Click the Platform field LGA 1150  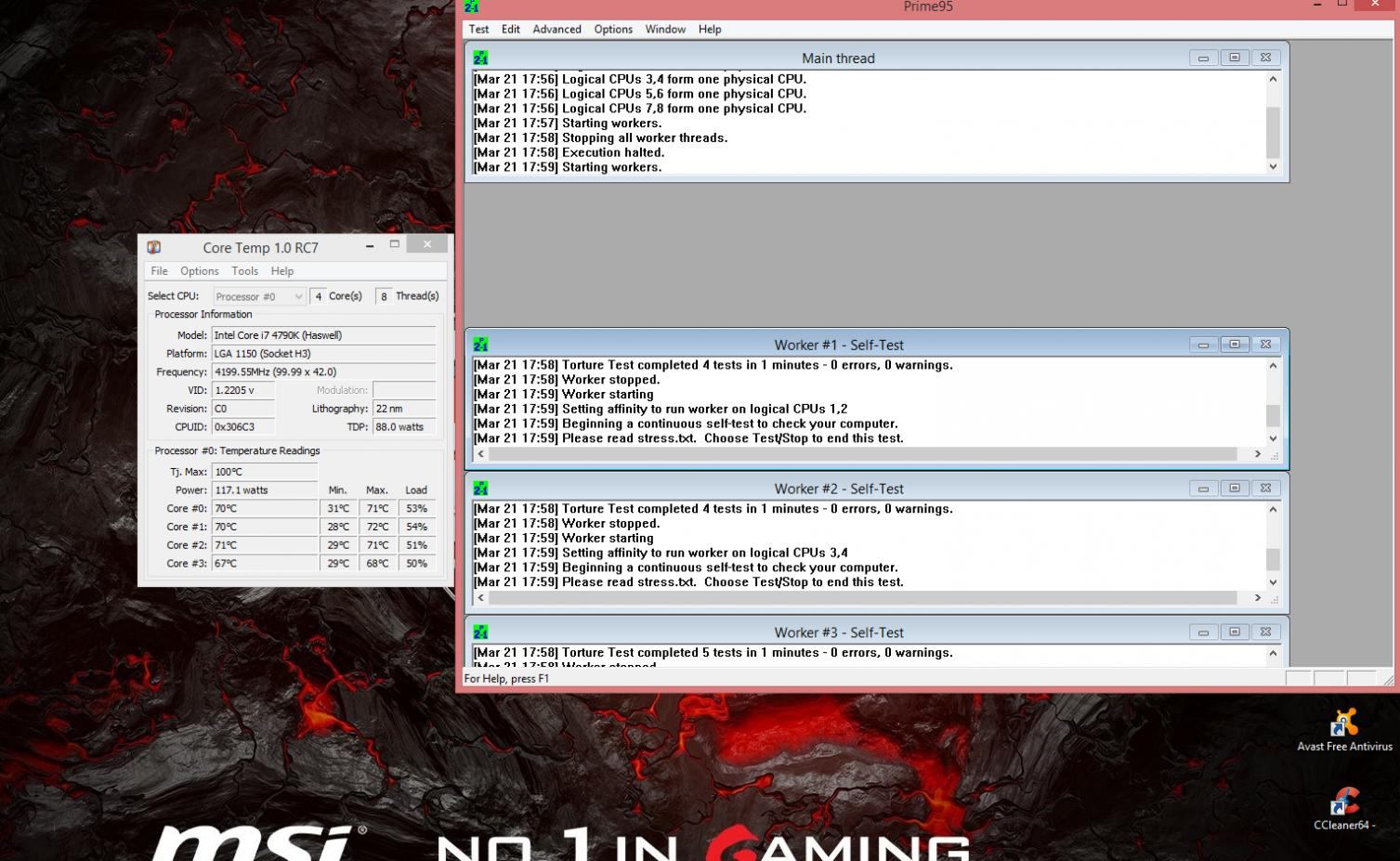pyautogui.click(x=323, y=354)
